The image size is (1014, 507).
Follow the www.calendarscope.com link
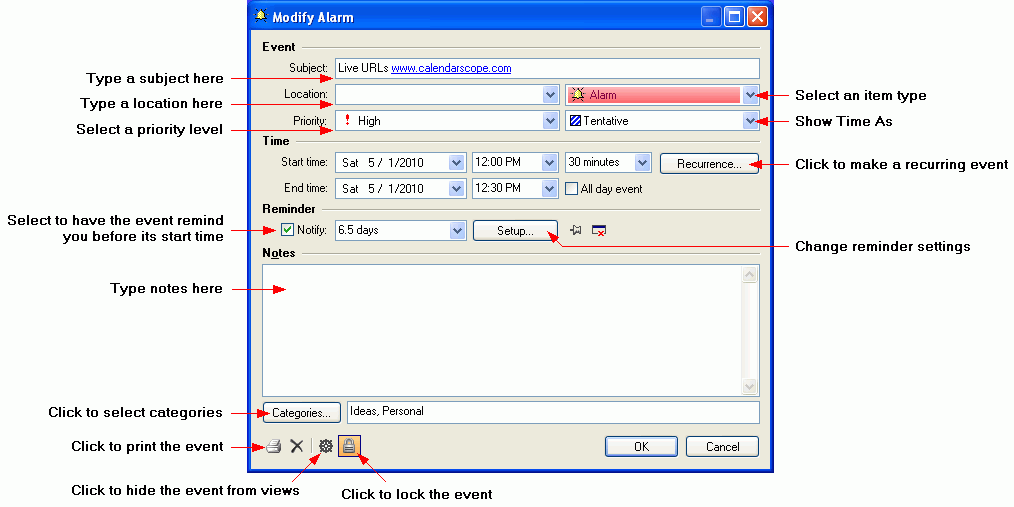coord(451,68)
